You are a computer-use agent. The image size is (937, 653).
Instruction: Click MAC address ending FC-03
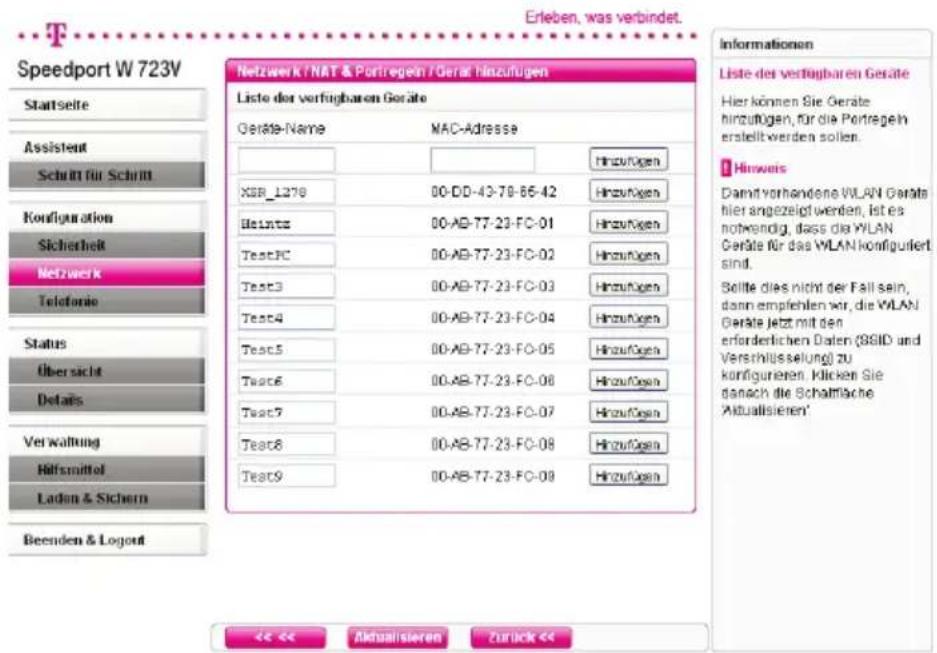coord(492,286)
